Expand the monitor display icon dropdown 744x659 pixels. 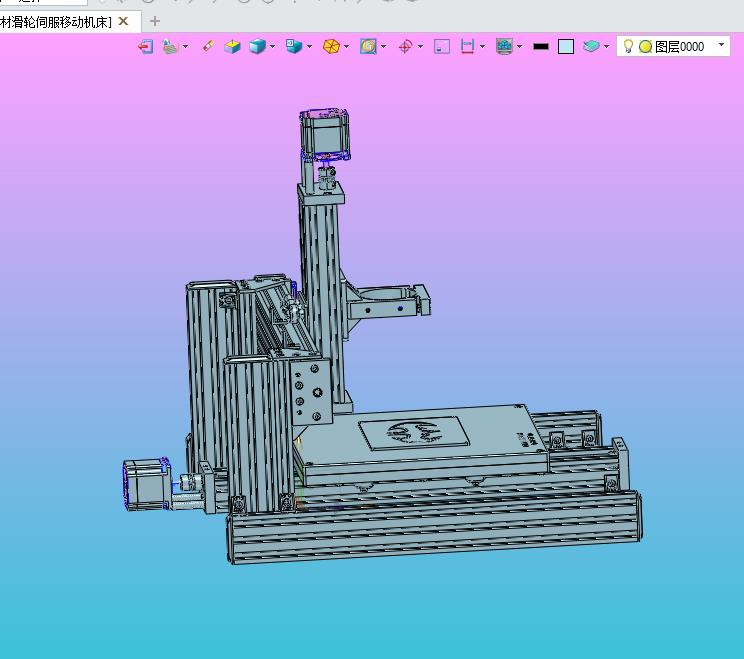pyautogui.click(x=520, y=46)
